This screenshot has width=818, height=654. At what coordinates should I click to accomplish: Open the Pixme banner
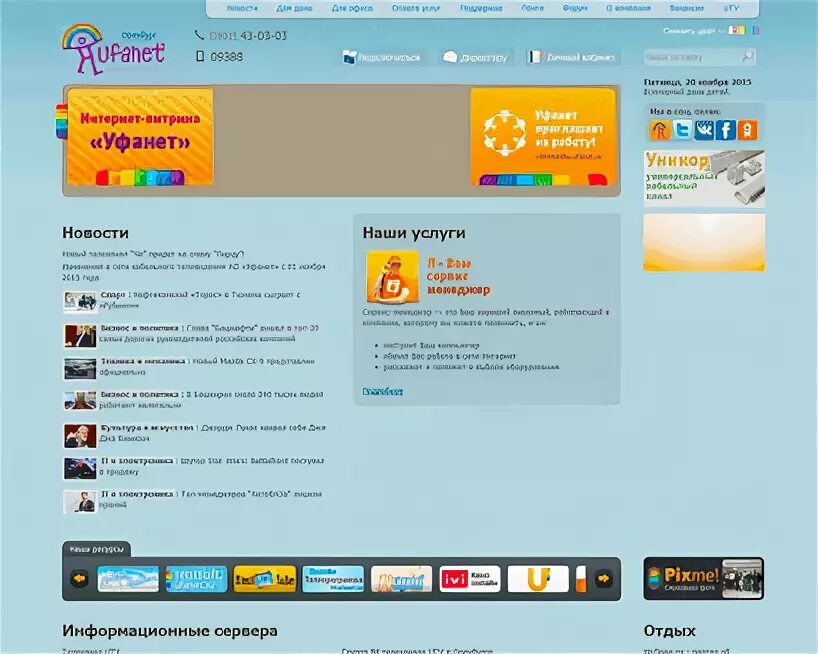click(x=703, y=578)
